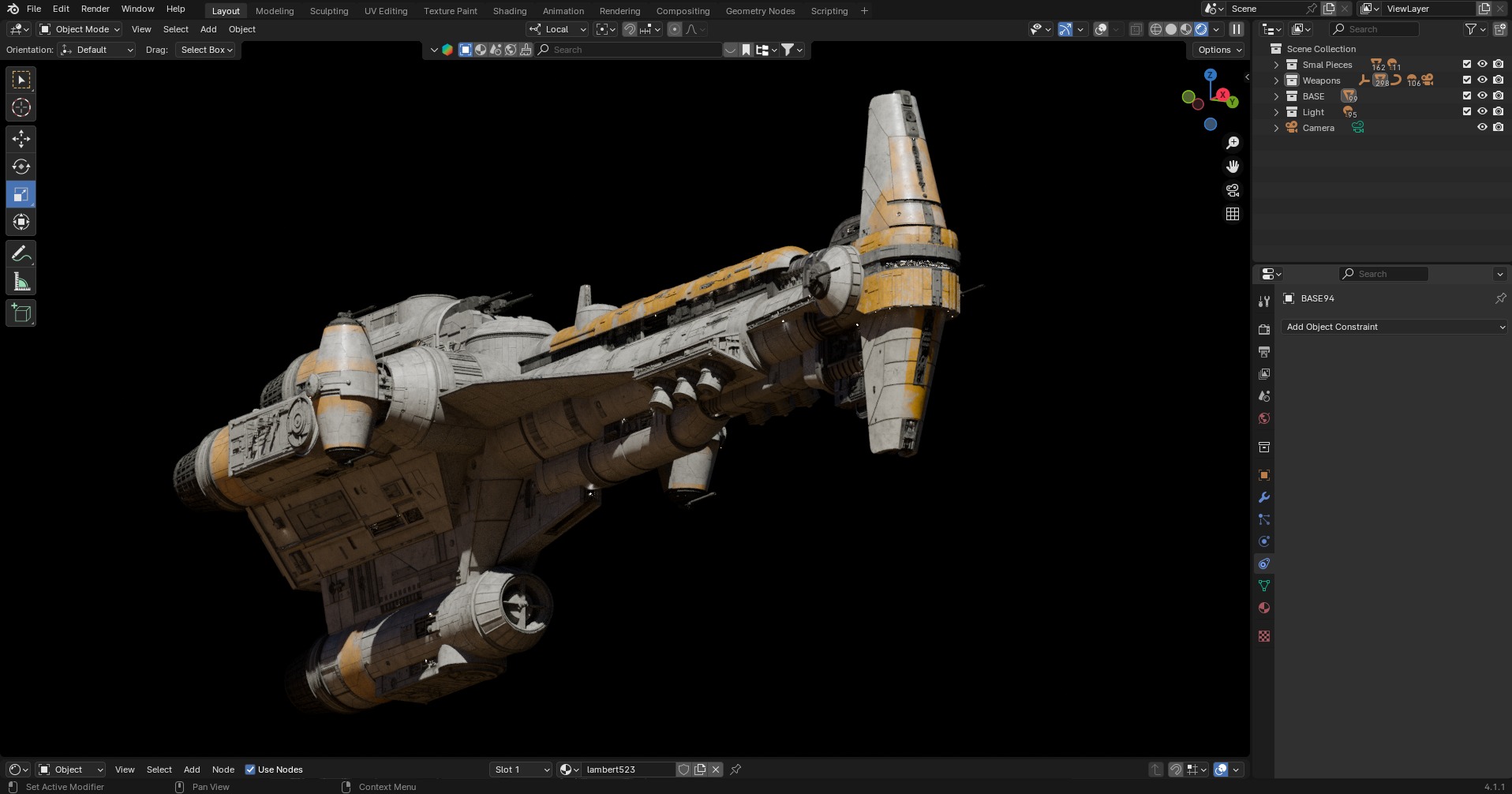Select the Add Cube tool
1512x794 pixels.
point(21,313)
